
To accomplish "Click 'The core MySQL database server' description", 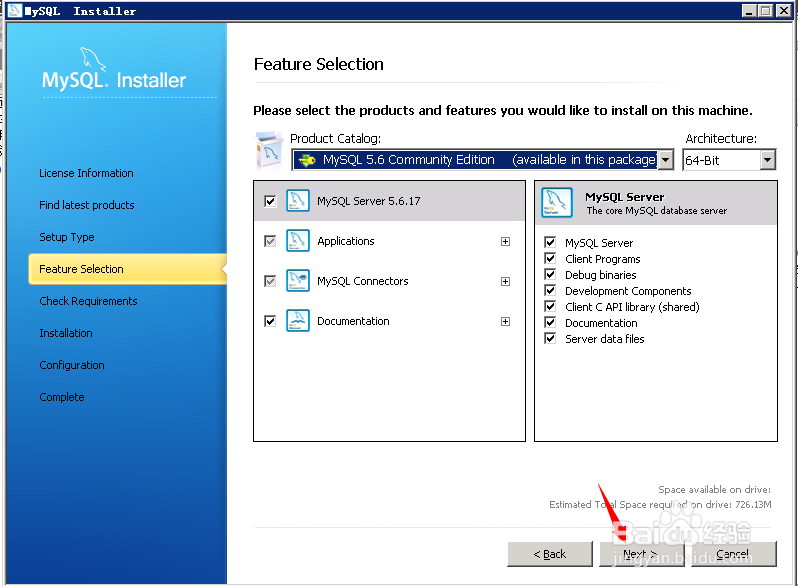I will tap(657, 211).
